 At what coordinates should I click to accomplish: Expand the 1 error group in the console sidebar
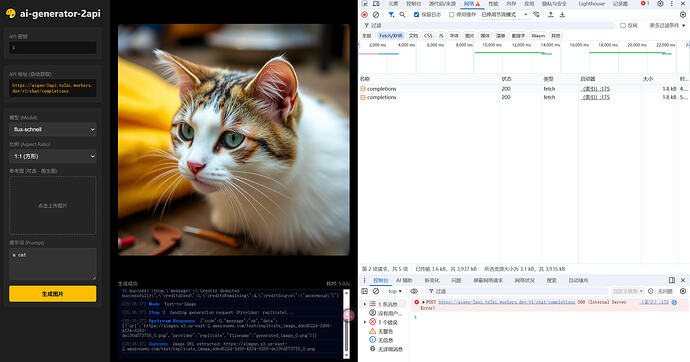point(365,322)
